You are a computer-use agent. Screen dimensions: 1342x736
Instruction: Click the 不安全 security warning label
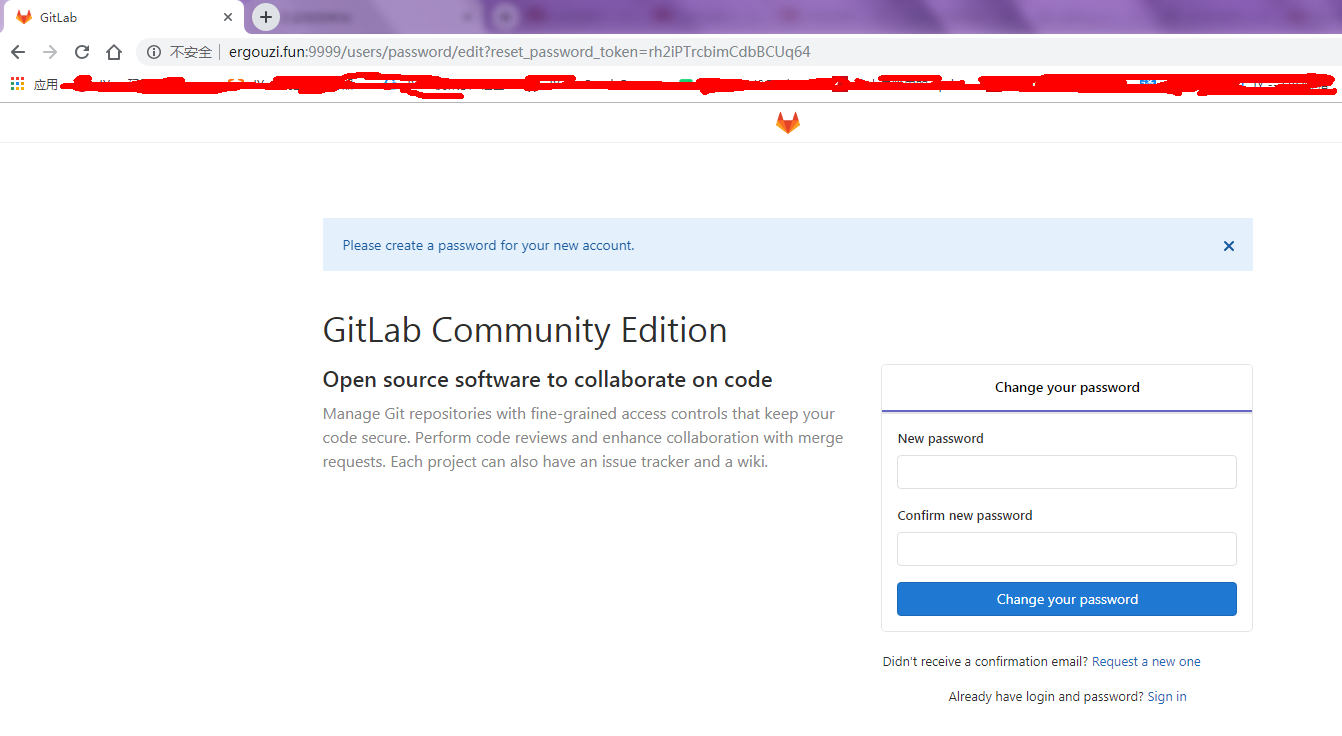pyautogui.click(x=191, y=52)
